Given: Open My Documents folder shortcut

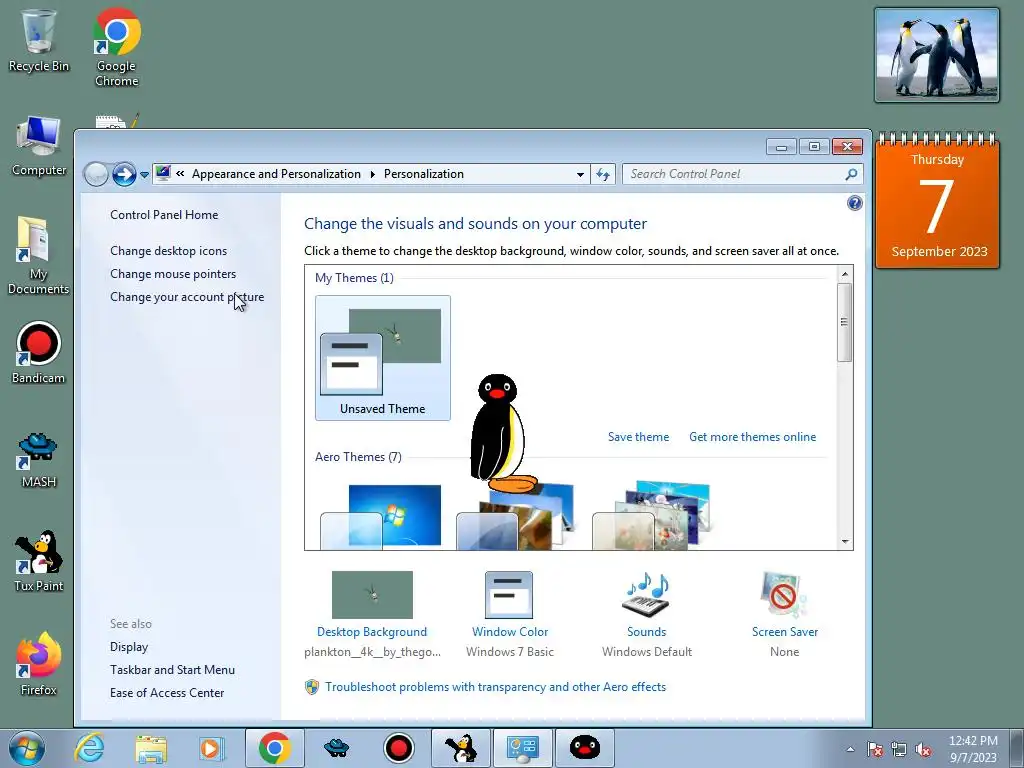Looking at the screenshot, I should pyautogui.click(x=38, y=255).
